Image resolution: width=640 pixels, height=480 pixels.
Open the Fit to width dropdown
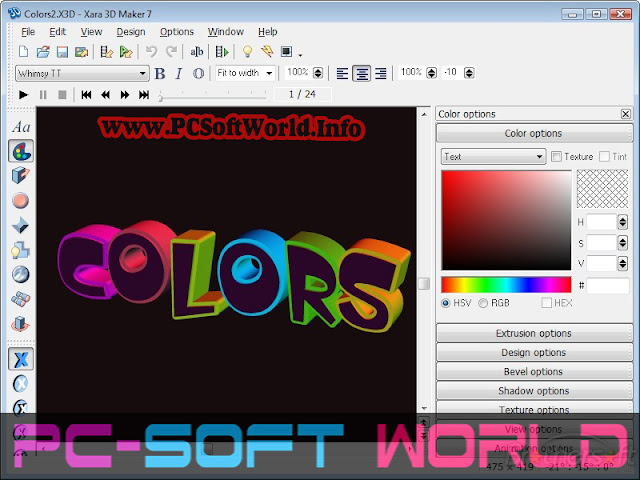[245, 73]
